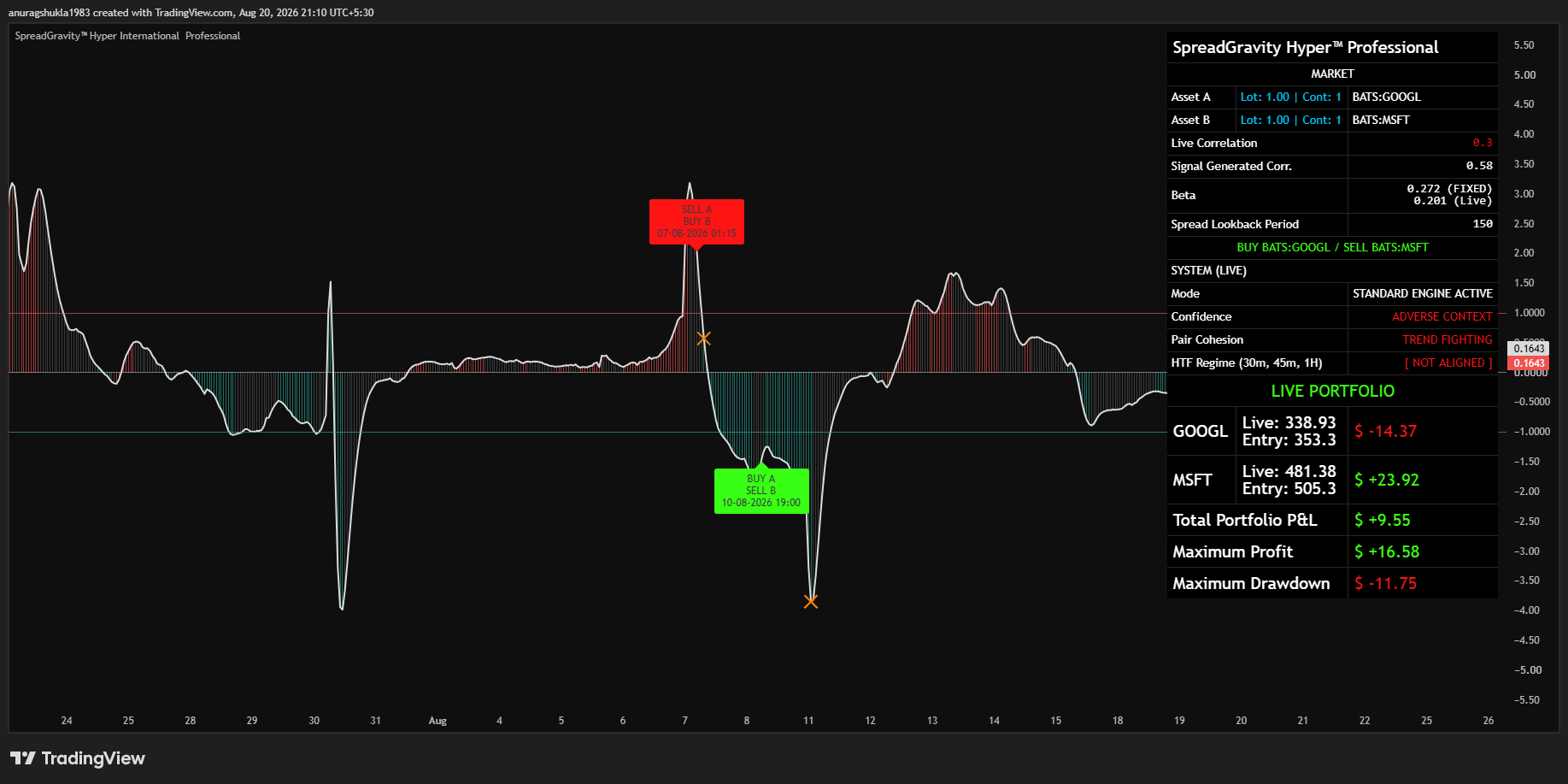The width and height of the screenshot is (1568, 784).
Task: Click the BUY BATS:GOOGL / SELL BATS:MSFT signal row
Action: pyautogui.click(x=1332, y=248)
